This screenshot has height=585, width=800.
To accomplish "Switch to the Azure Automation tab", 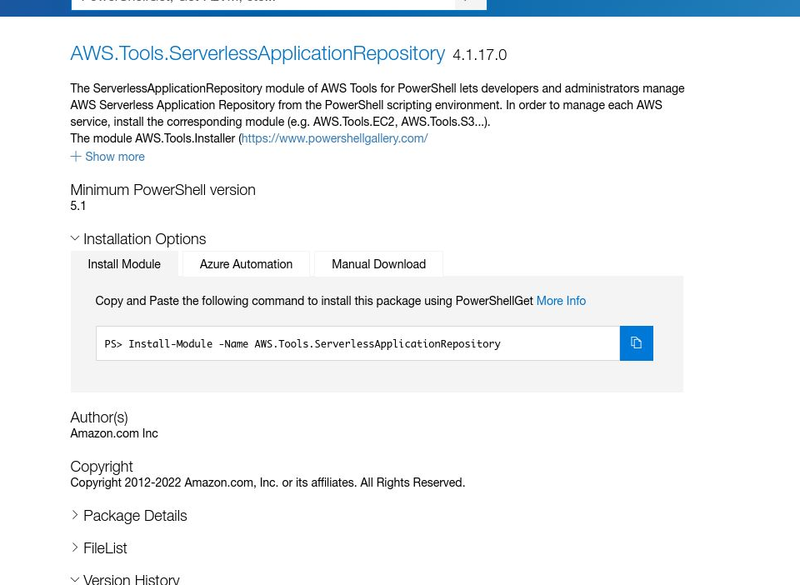I will pyautogui.click(x=246, y=264).
